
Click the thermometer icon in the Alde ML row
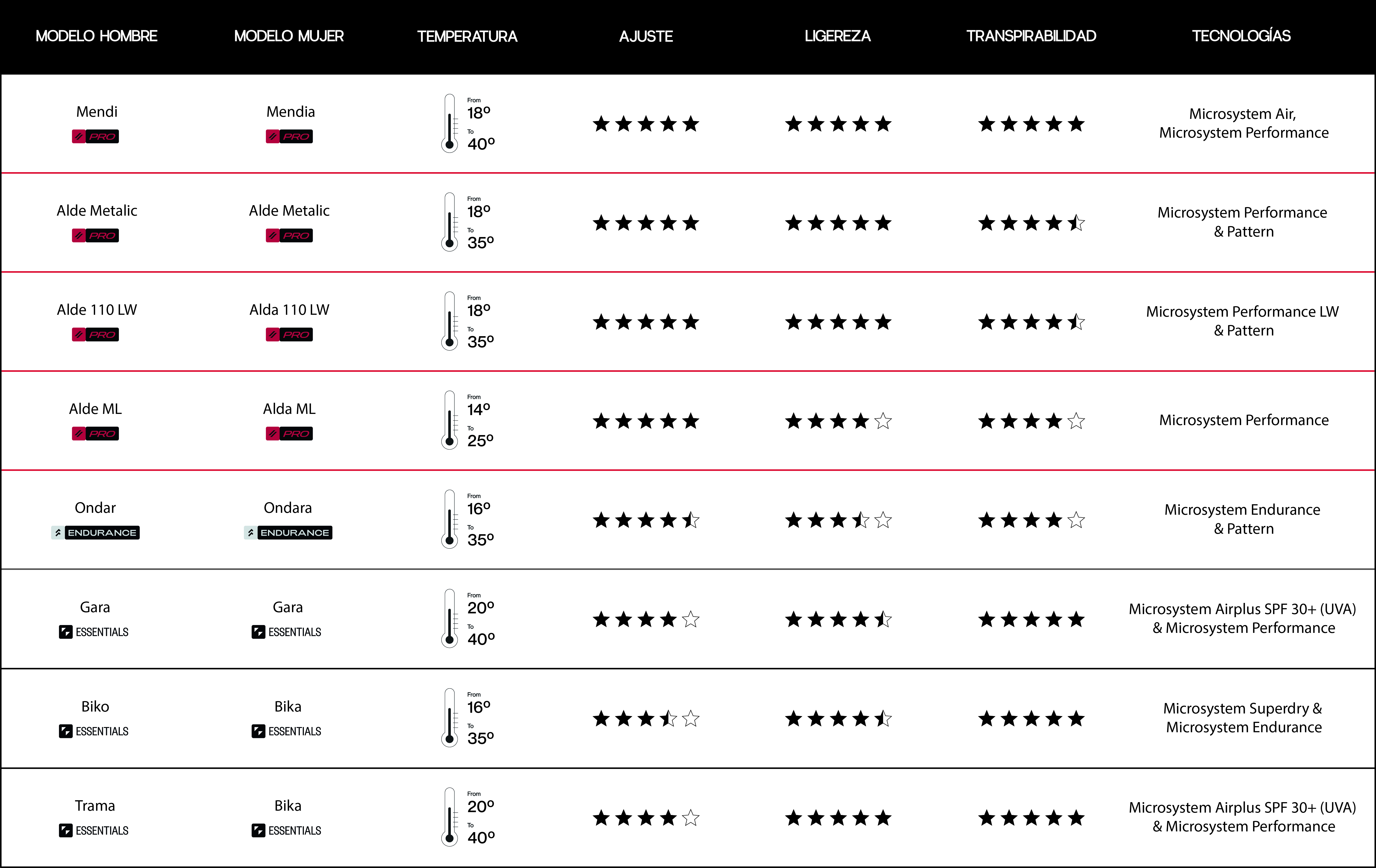click(x=450, y=420)
